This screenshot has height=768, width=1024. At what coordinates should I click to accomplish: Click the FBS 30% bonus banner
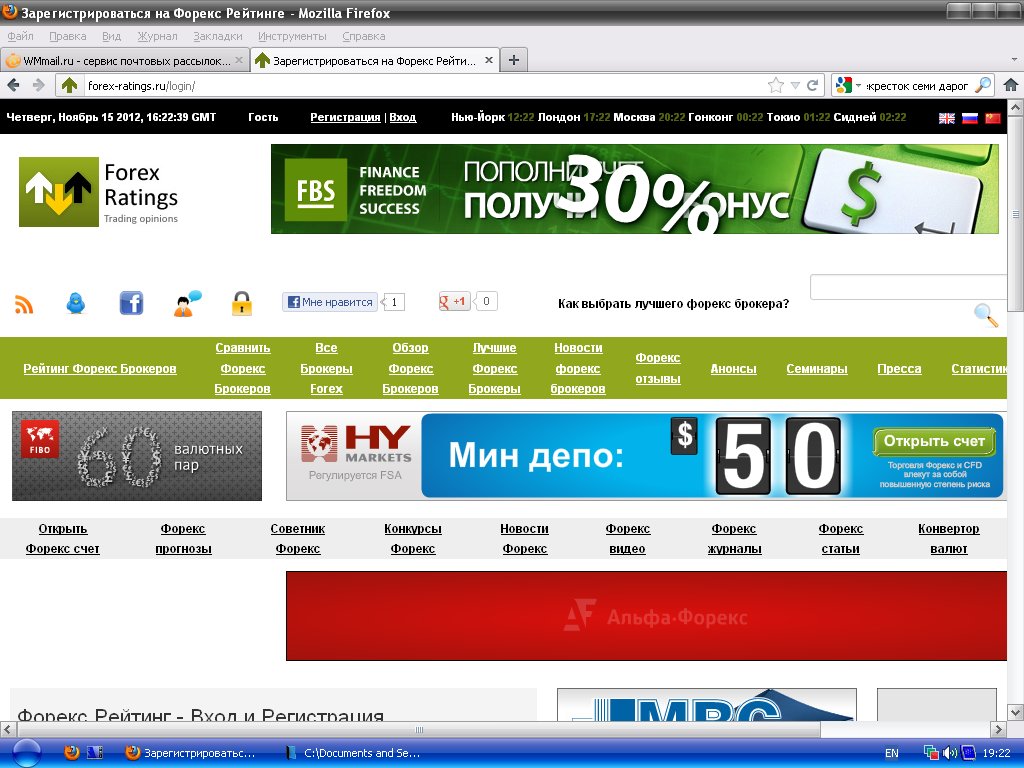(634, 189)
